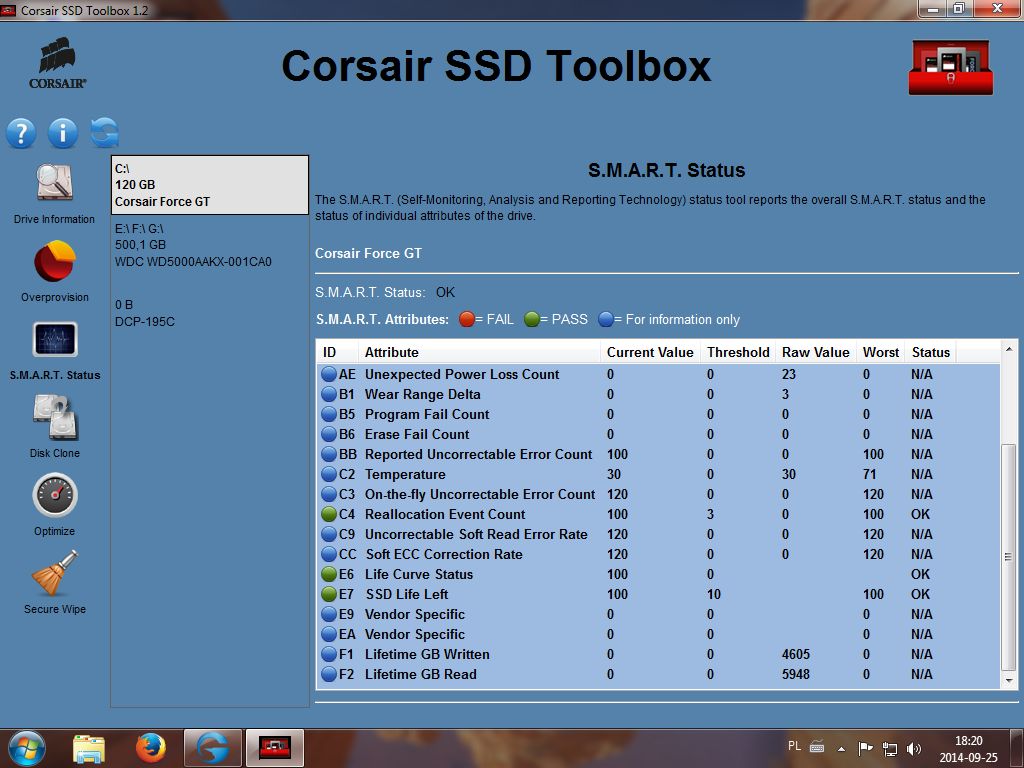The height and width of the screenshot is (768, 1024).
Task: Click the Corsair Toolbox taskbar button
Action: point(274,748)
